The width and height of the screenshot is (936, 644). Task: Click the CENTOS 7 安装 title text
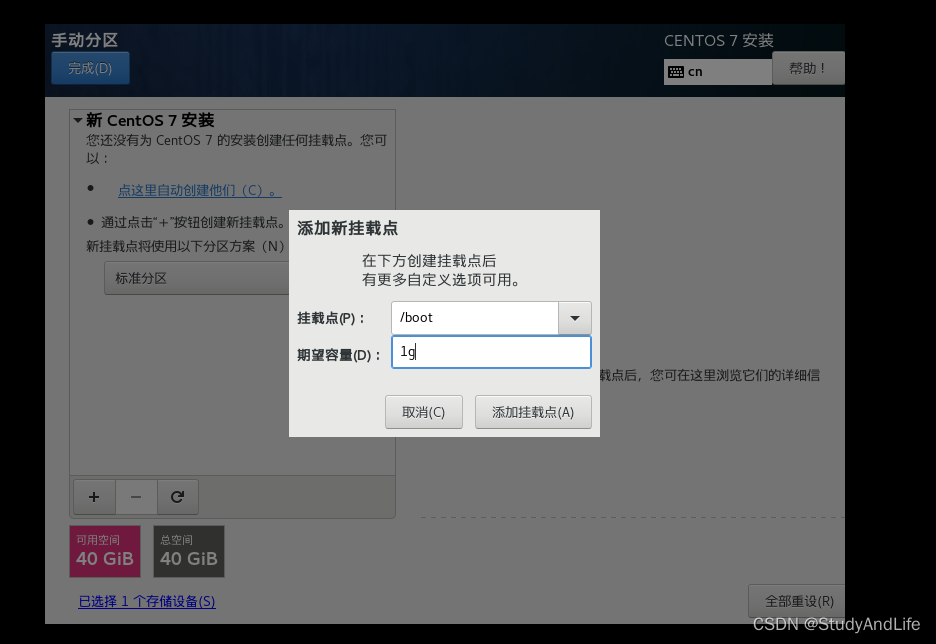[x=719, y=41]
